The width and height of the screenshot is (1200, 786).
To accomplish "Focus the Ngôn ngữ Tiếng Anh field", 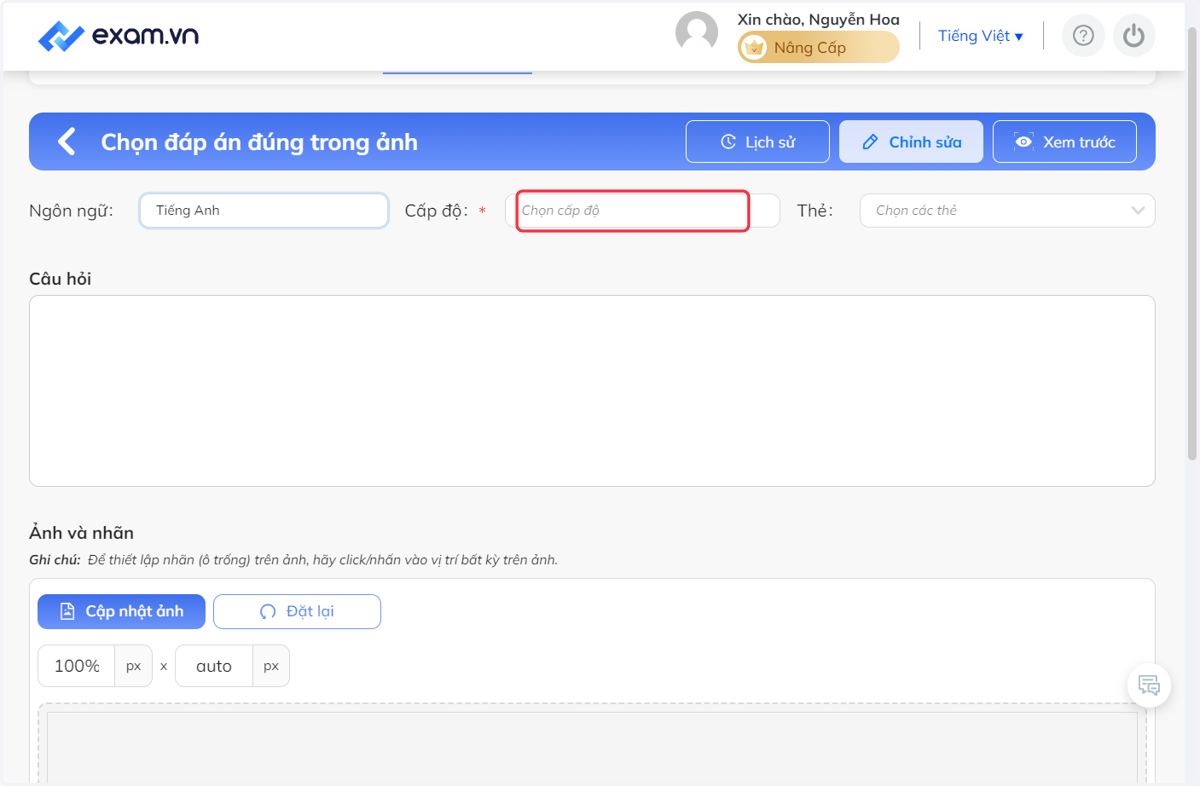I will click(x=264, y=210).
